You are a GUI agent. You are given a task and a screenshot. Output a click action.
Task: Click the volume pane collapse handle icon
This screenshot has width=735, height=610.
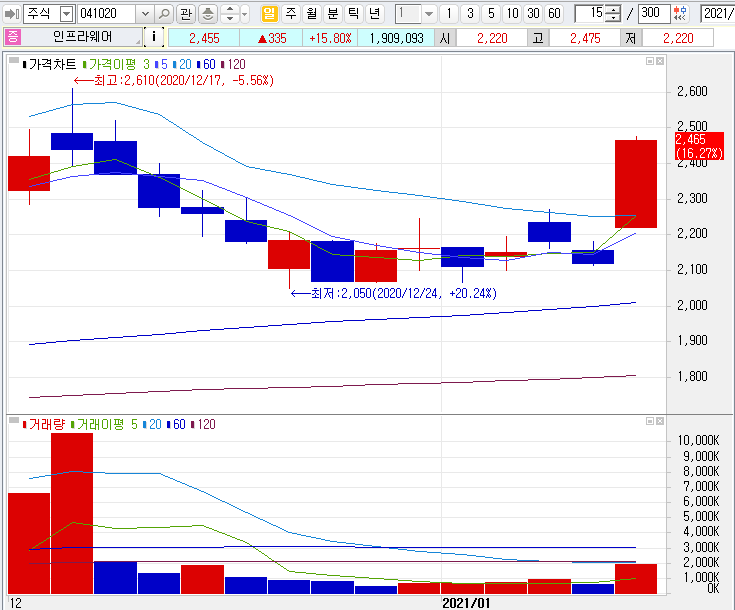tap(14, 420)
